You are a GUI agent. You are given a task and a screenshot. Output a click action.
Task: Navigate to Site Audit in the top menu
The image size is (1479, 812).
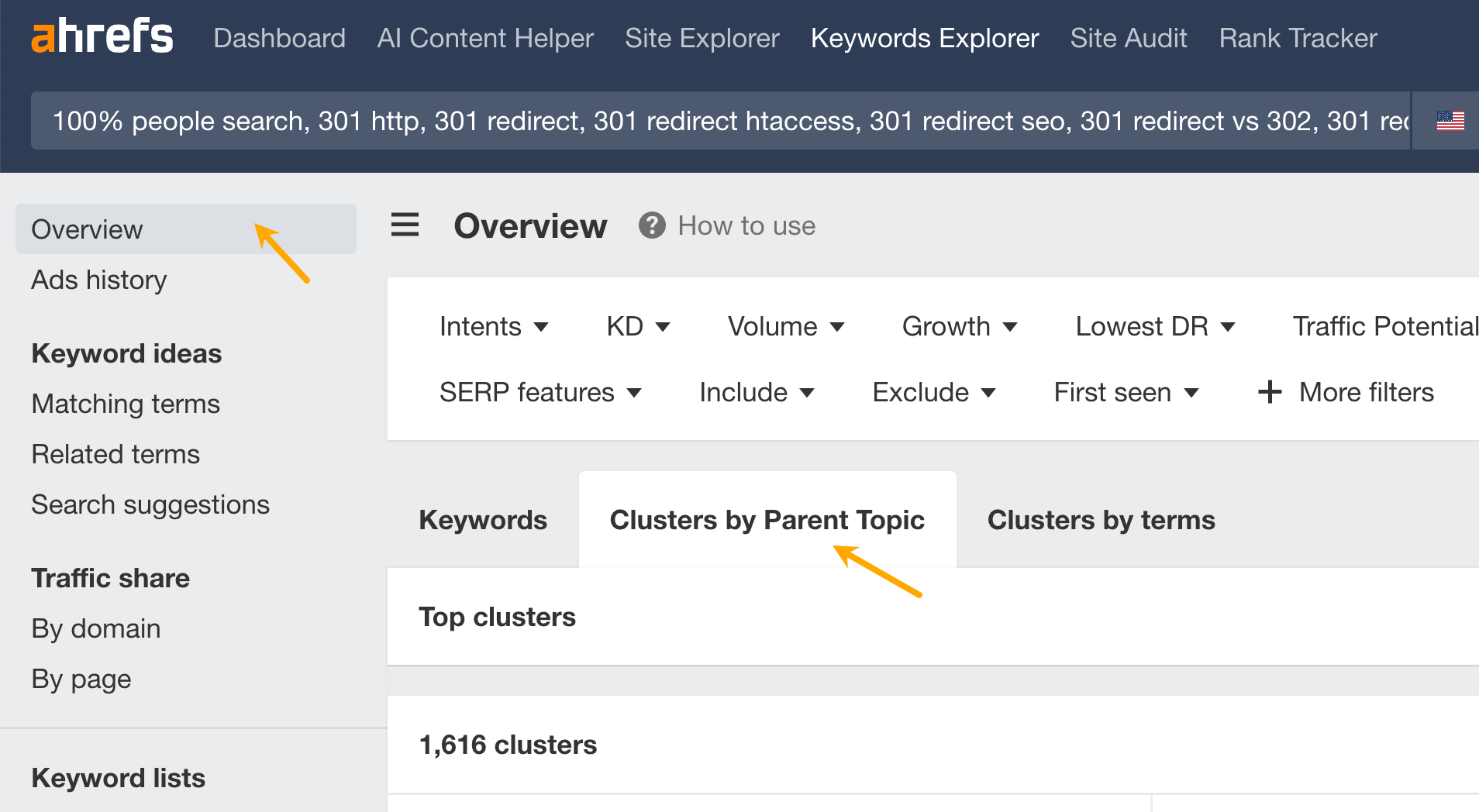point(1128,37)
